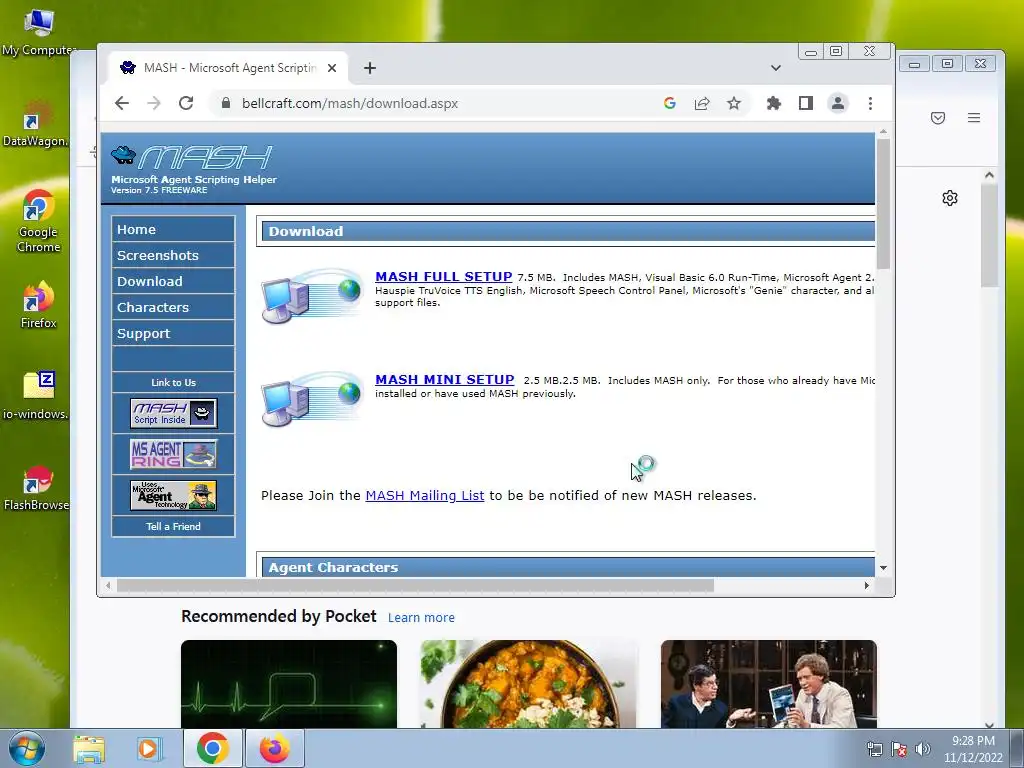Click the Action Center flag icon in the tray

click(899, 749)
